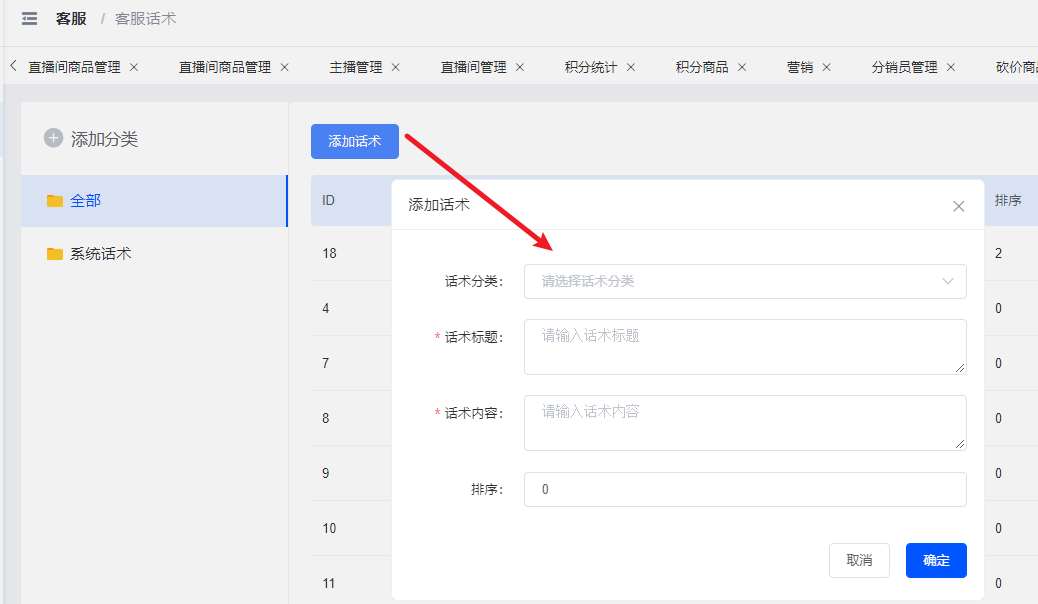Confirm with the 确定 button
This screenshot has height=604, width=1038.
pos(936,560)
